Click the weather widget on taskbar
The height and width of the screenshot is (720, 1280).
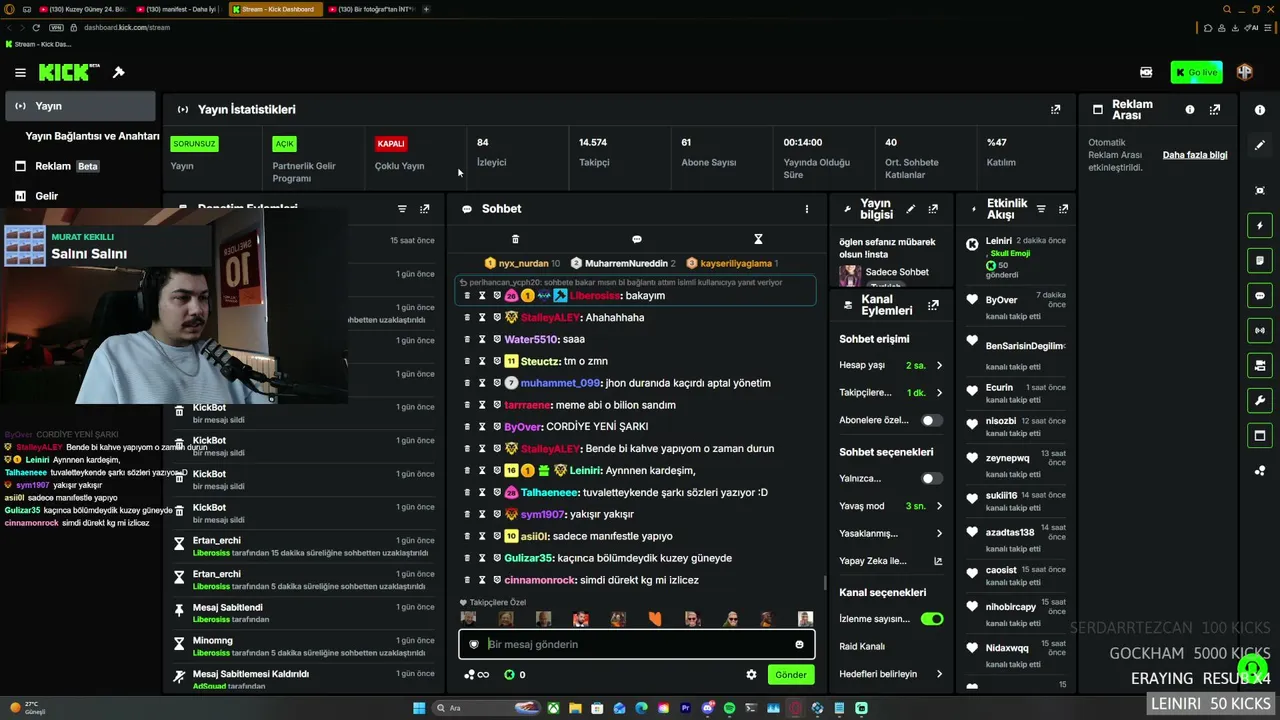30,708
